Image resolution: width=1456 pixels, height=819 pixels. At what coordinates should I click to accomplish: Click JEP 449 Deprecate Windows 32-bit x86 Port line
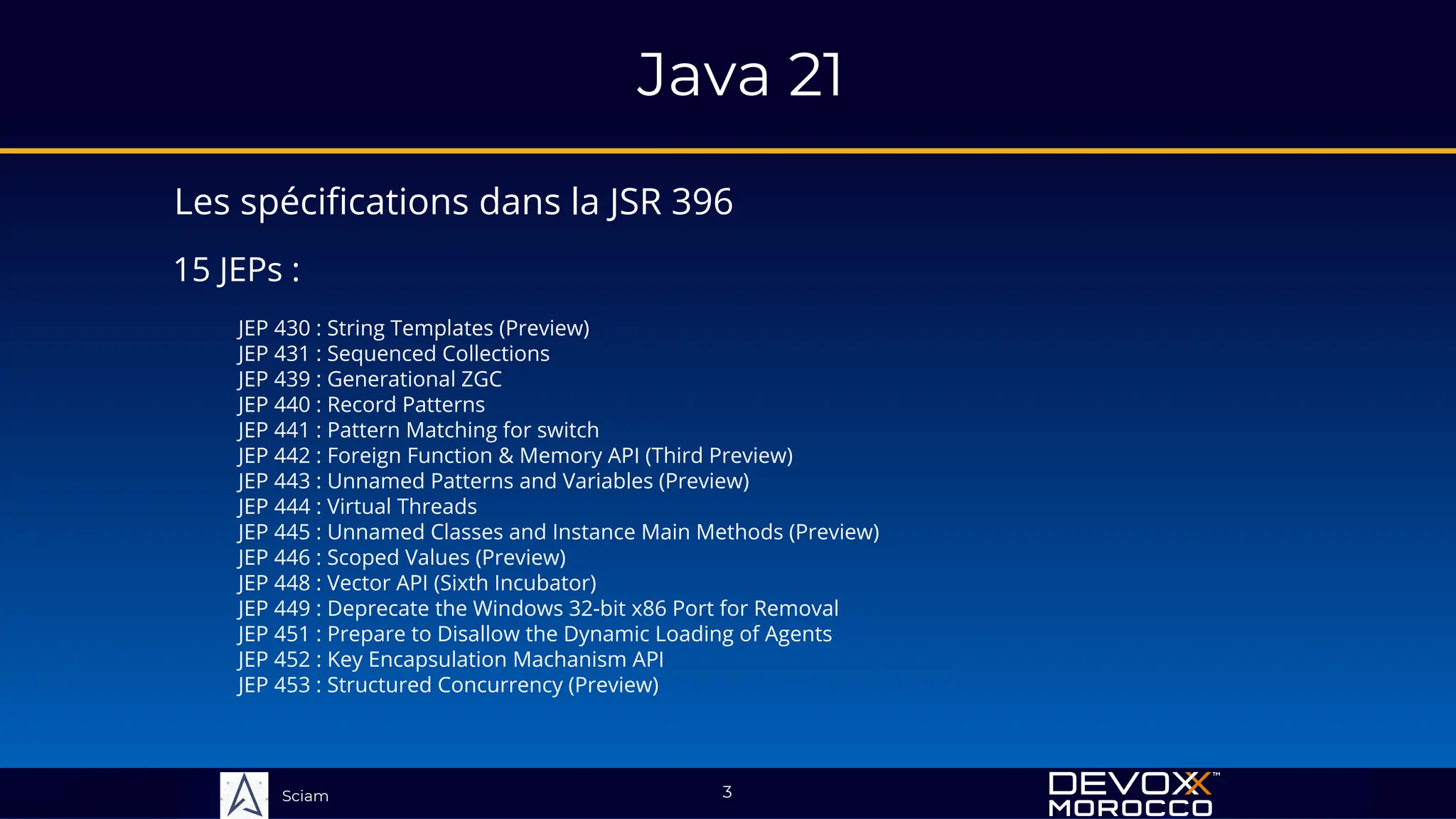click(538, 609)
